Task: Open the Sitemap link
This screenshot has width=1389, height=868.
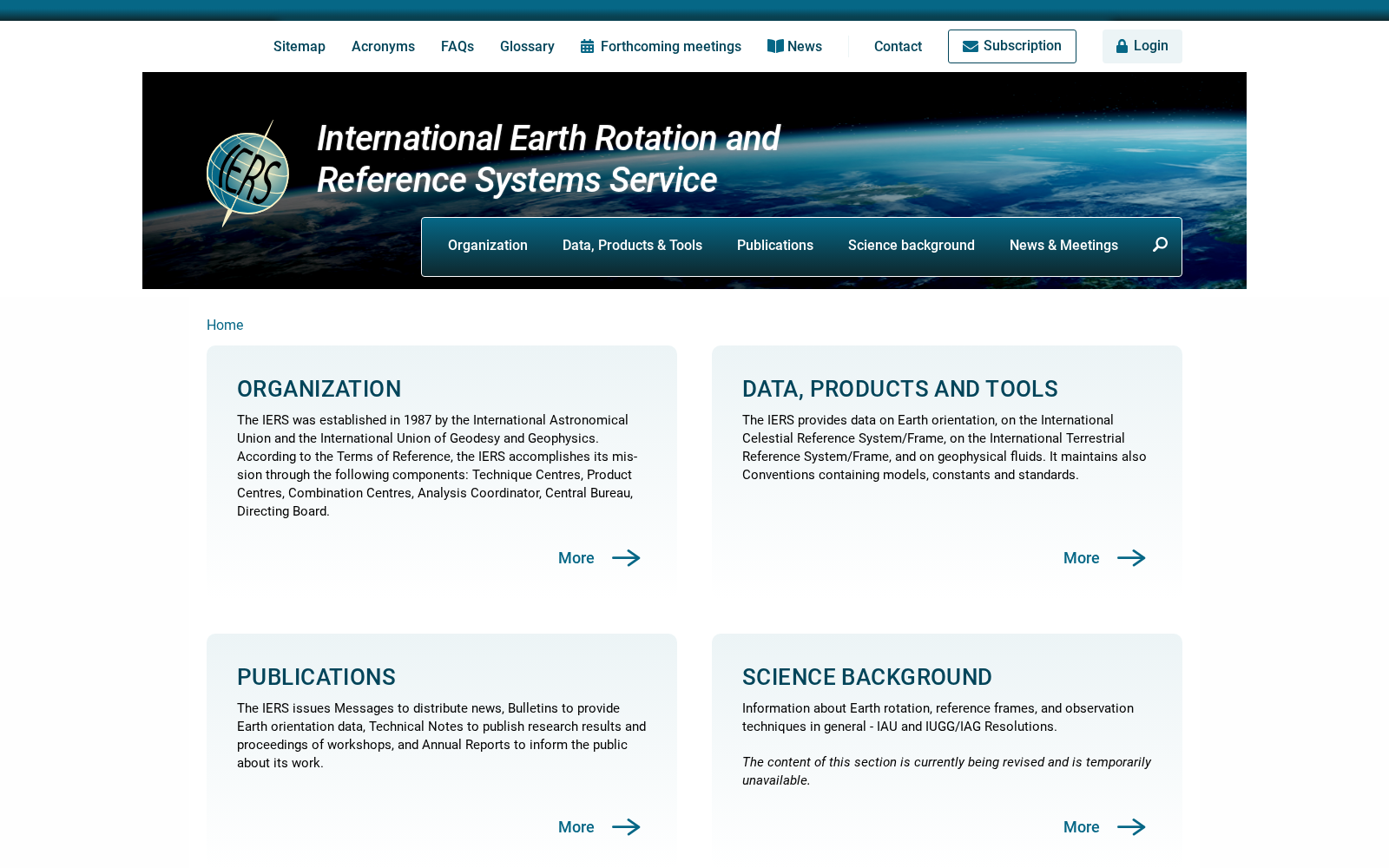Action: point(300,46)
